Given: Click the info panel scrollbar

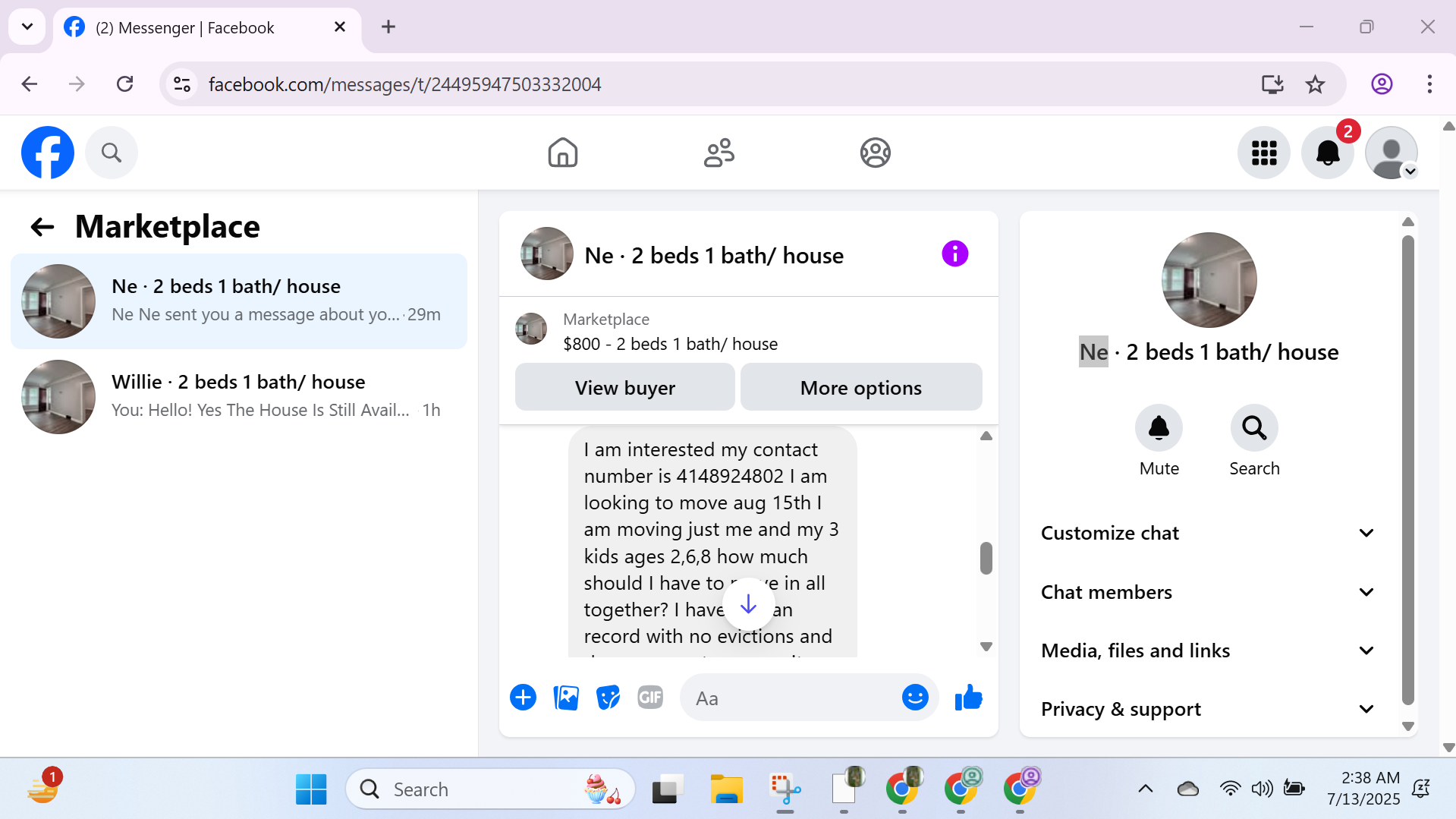Looking at the screenshot, I should 1408,470.
